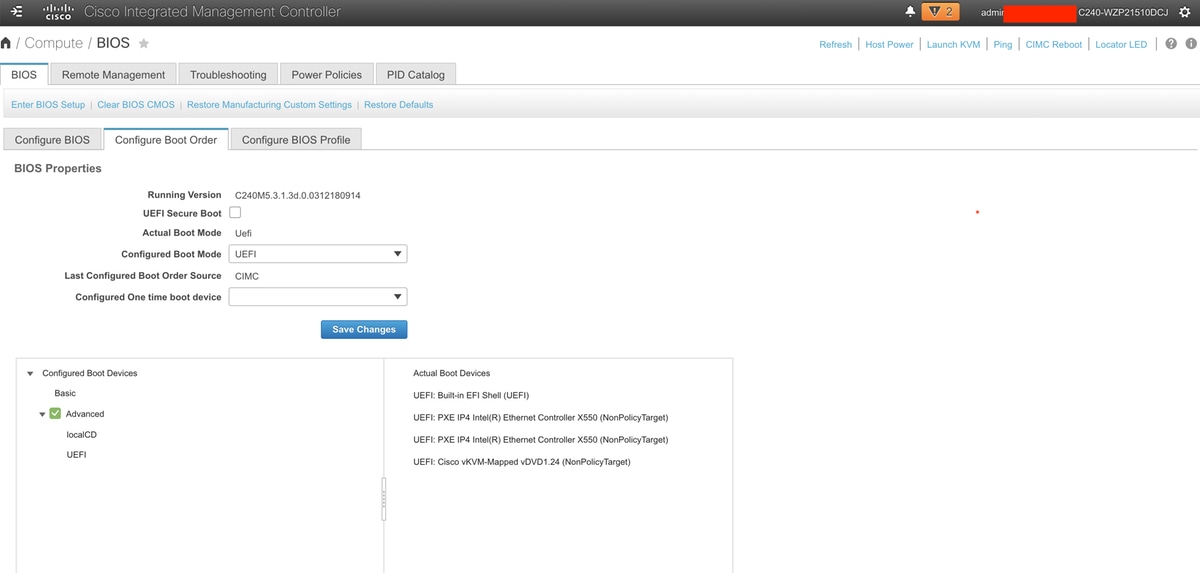Open the Power Policies tab
Screen dimensions: 1200x573
[x=326, y=75]
